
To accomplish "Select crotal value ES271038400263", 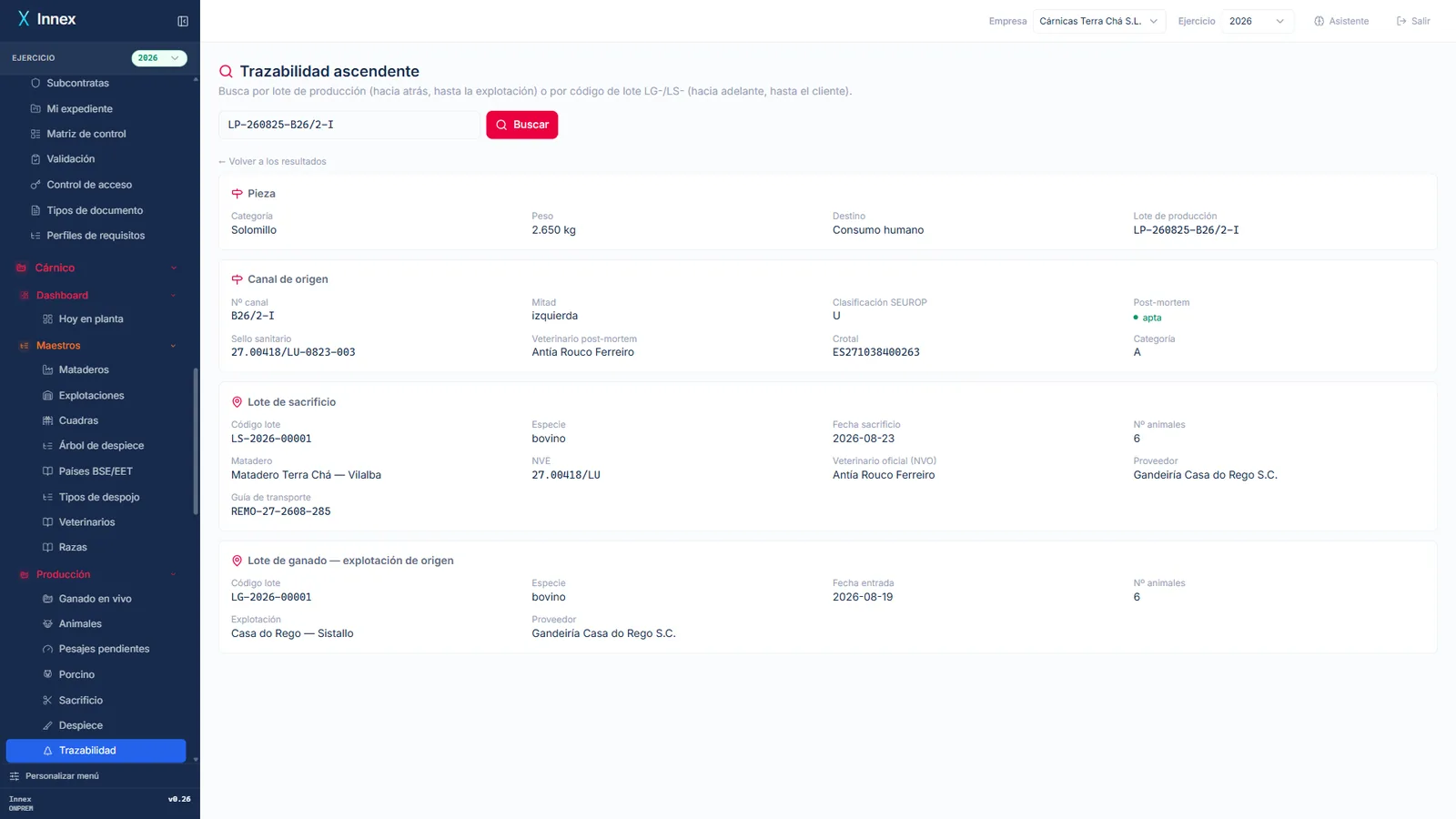I will click(876, 352).
